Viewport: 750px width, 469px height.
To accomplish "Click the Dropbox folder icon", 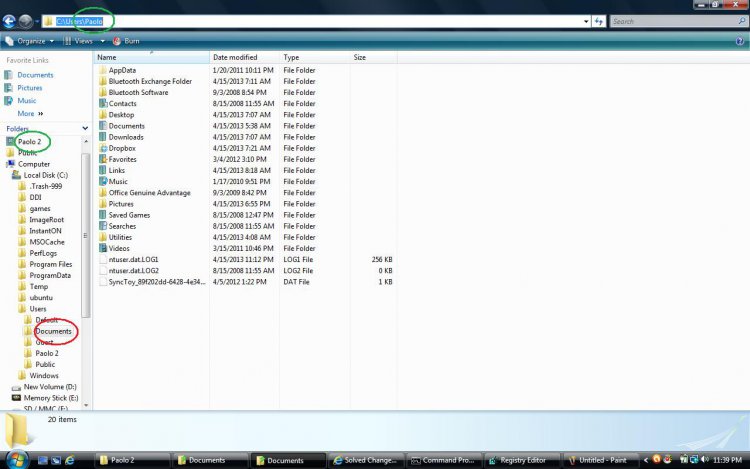I will point(102,148).
